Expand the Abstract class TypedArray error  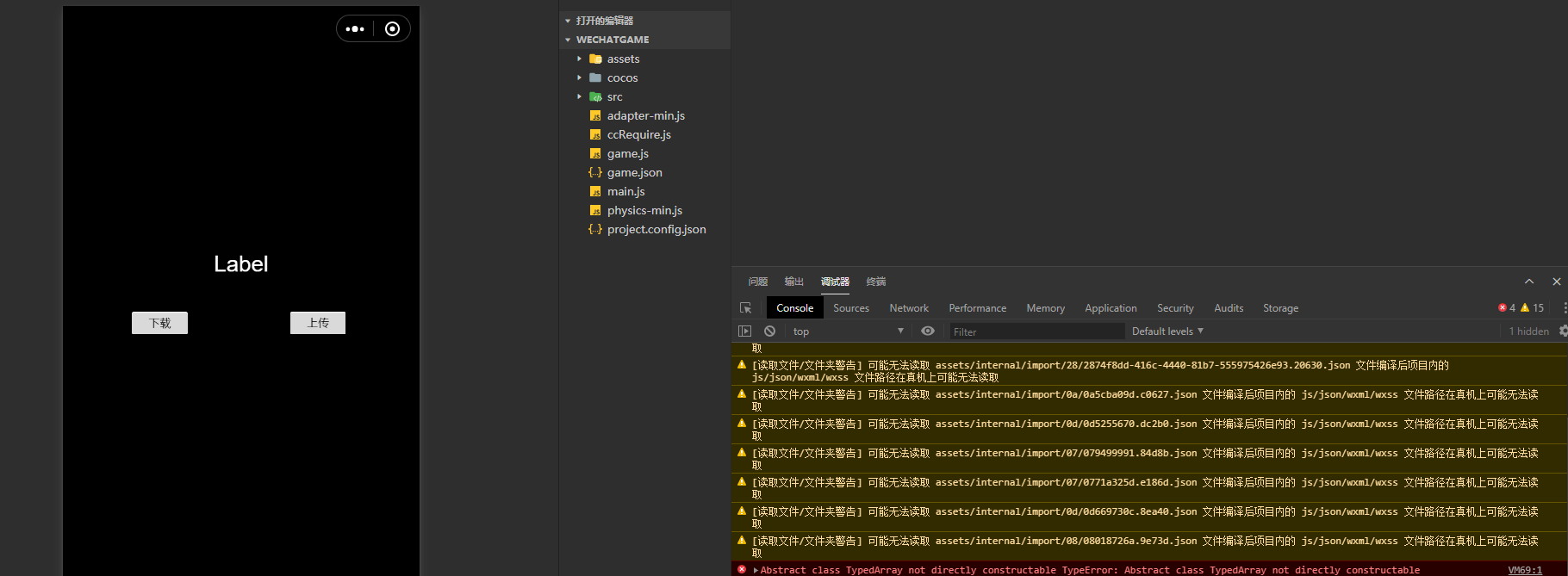(x=756, y=570)
